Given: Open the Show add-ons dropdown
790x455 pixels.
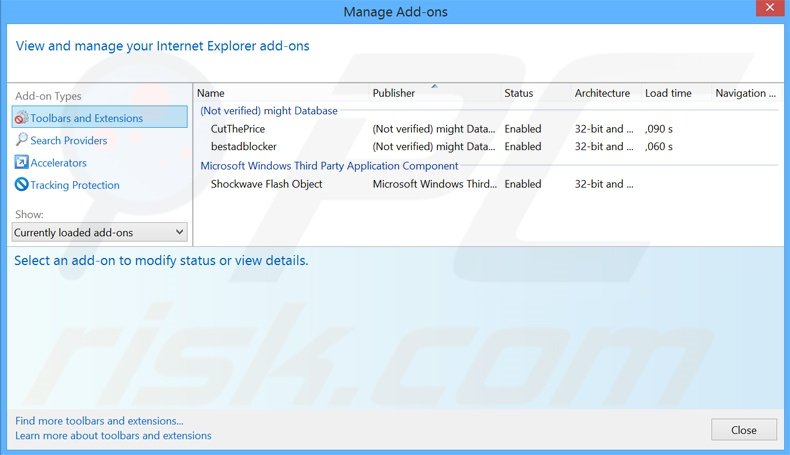Looking at the screenshot, I should (100, 232).
